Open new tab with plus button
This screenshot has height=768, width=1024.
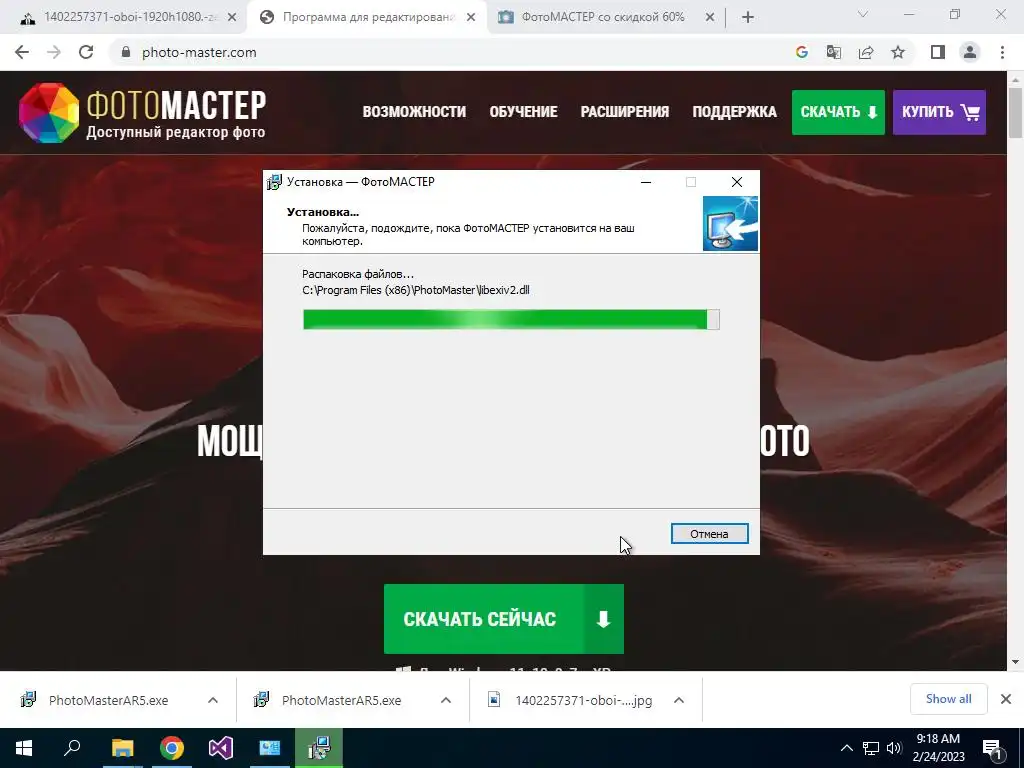coord(748,18)
